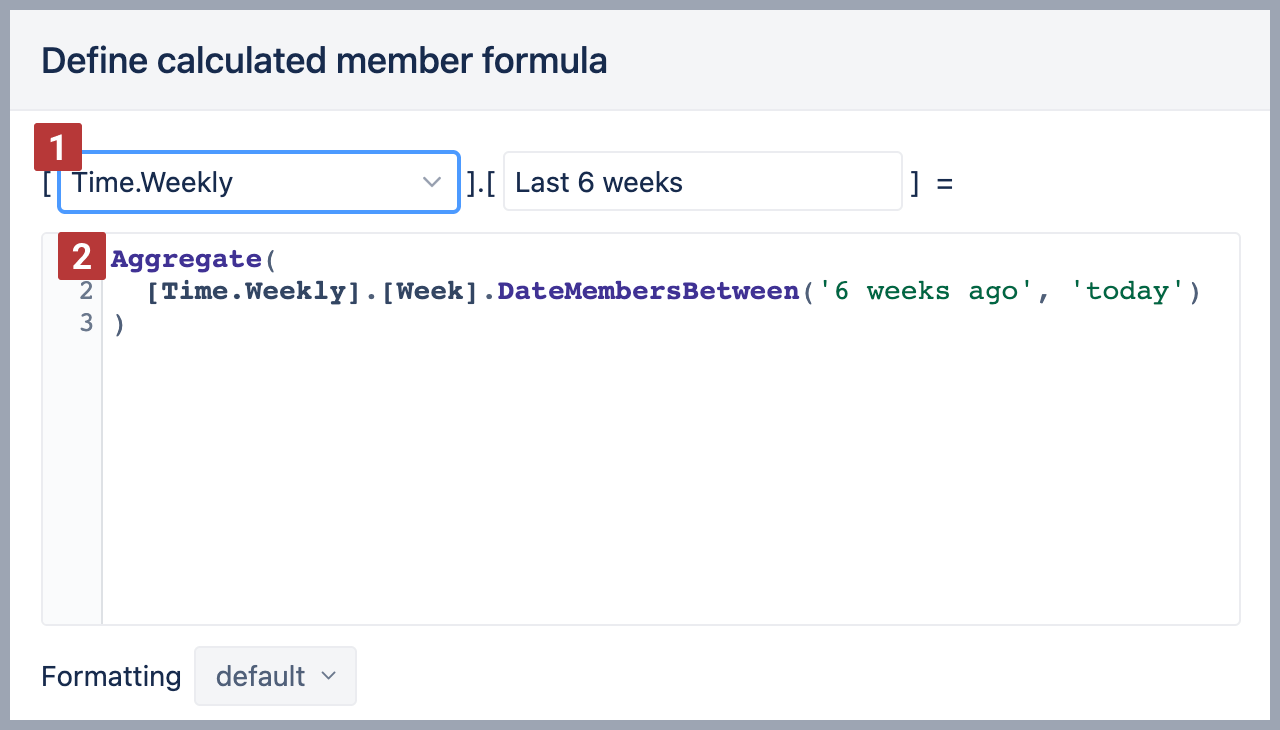The image size is (1280, 730).
Task: Click the 'Formatting' label
Action: (111, 677)
